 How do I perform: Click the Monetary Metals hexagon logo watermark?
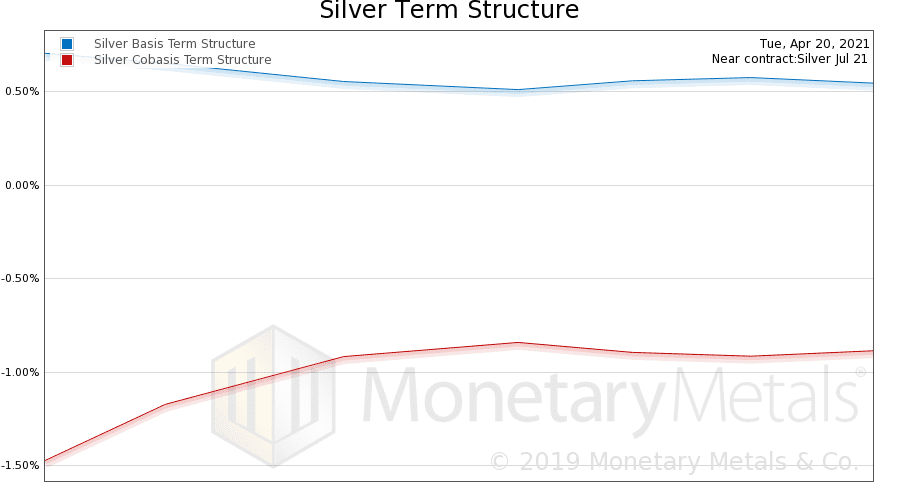click(x=273, y=396)
